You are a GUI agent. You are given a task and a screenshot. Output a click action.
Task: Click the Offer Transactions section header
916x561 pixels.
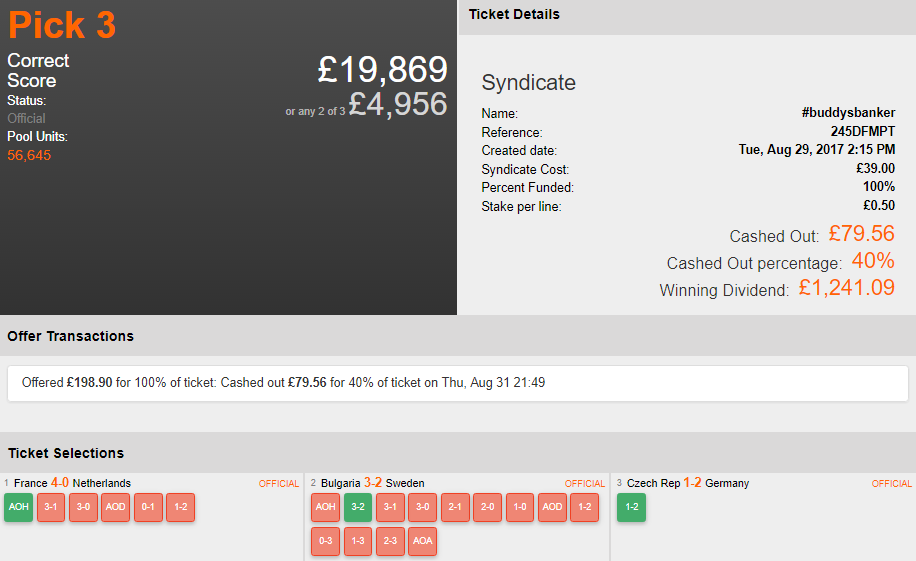pyautogui.click(x=70, y=336)
